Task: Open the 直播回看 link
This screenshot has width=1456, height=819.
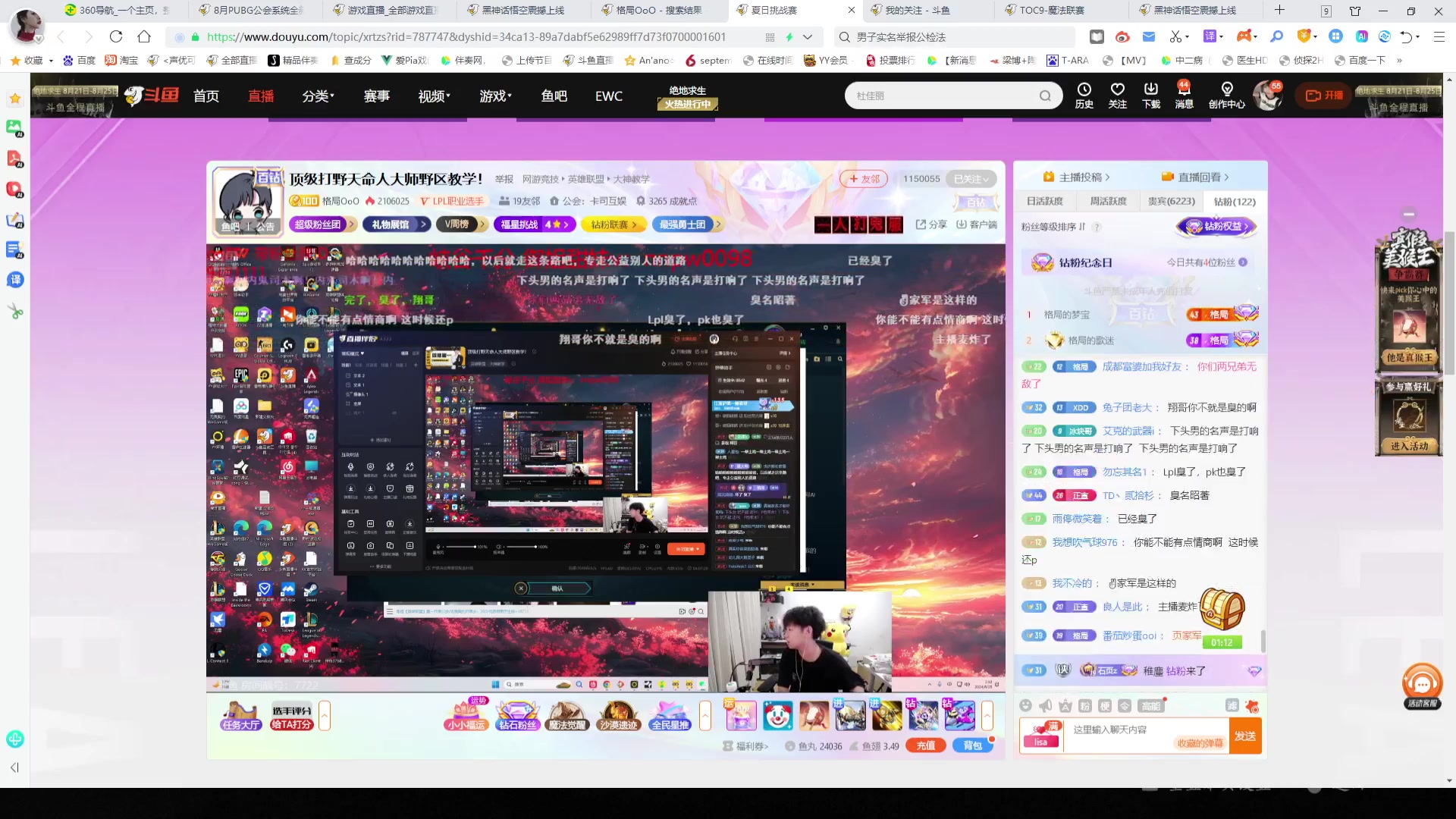Action: tap(1195, 177)
